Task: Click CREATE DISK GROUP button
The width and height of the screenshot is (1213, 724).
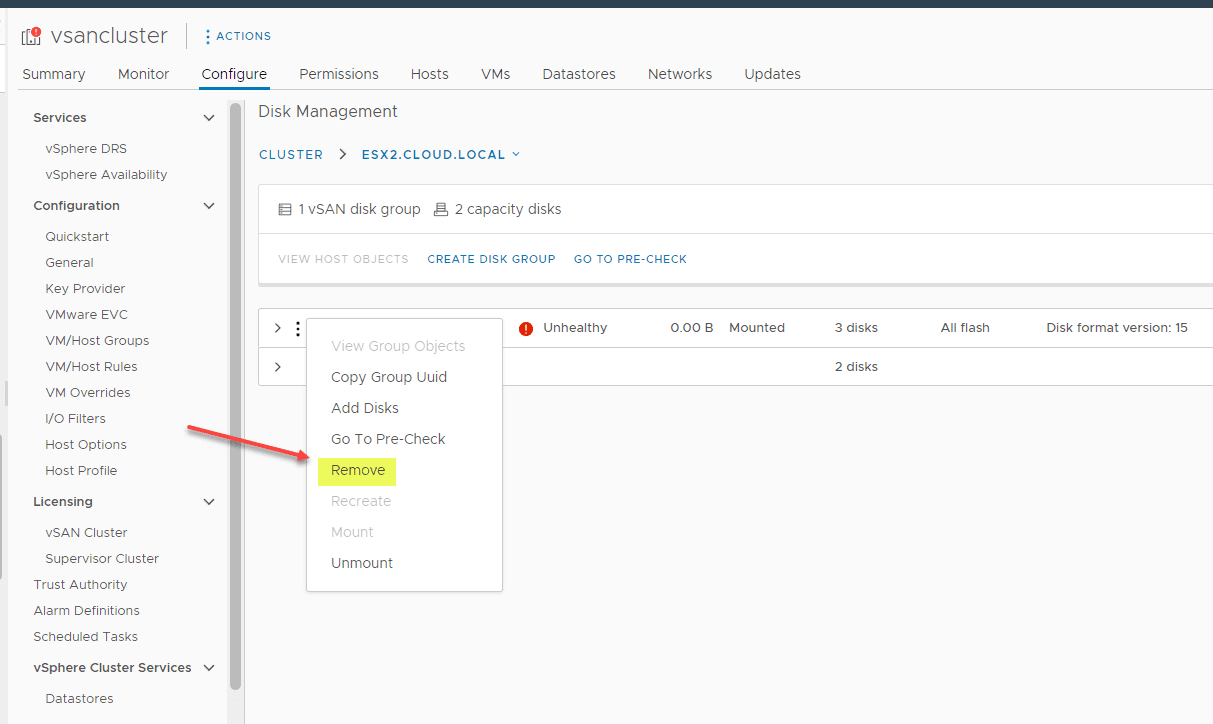Action: (x=491, y=259)
